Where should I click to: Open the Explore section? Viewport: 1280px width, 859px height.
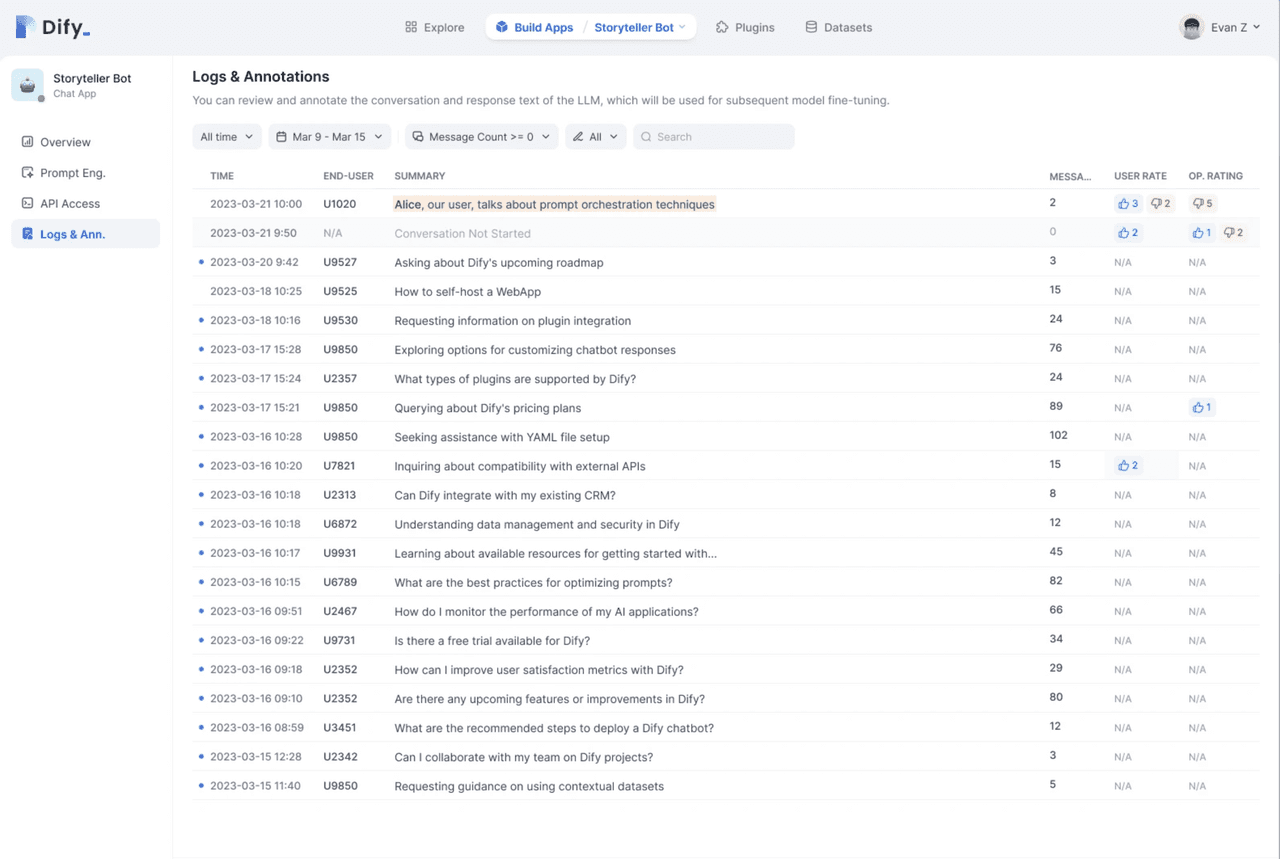click(x=434, y=28)
